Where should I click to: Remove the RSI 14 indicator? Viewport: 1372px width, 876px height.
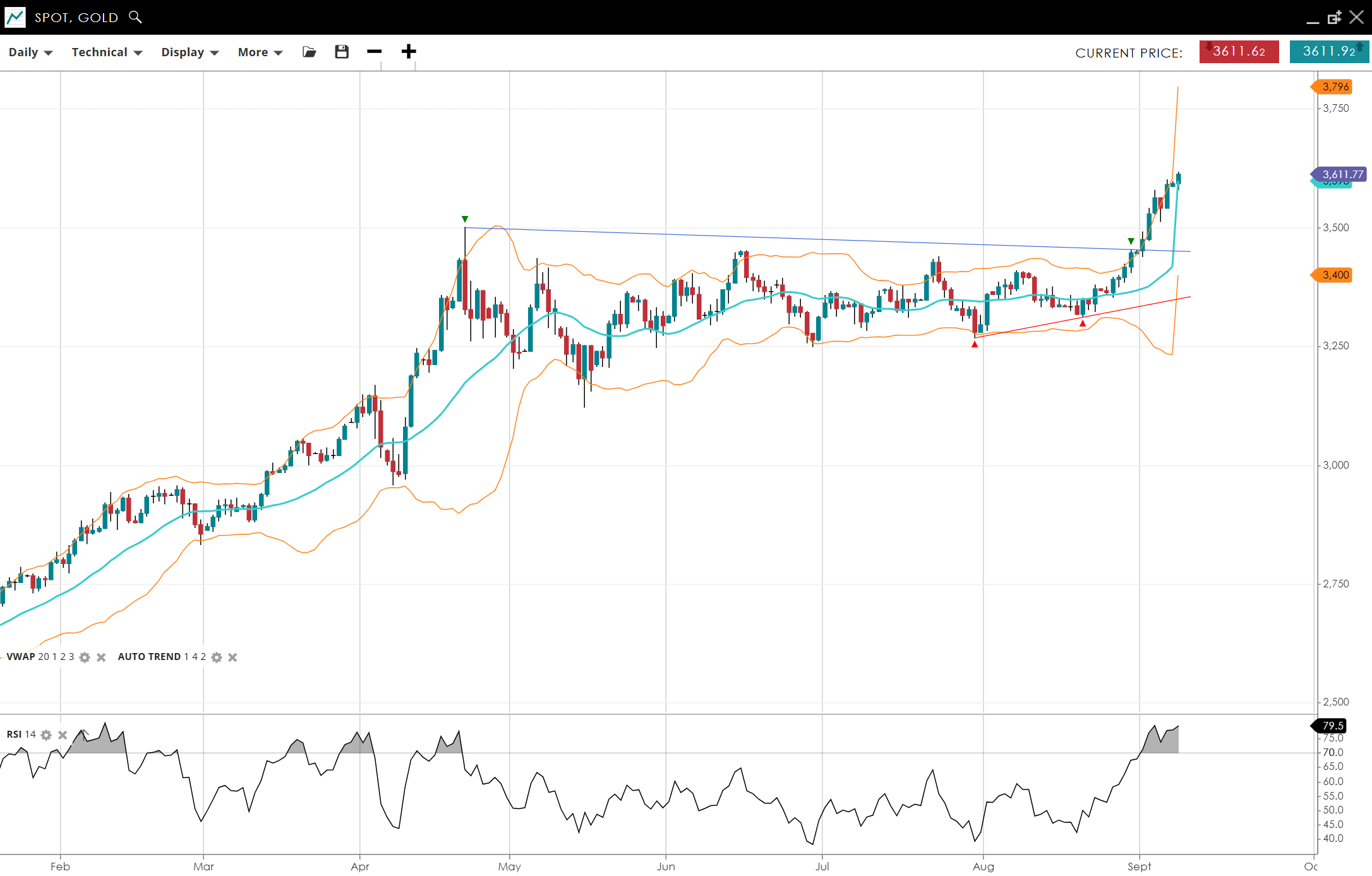click(x=63, y=735)
